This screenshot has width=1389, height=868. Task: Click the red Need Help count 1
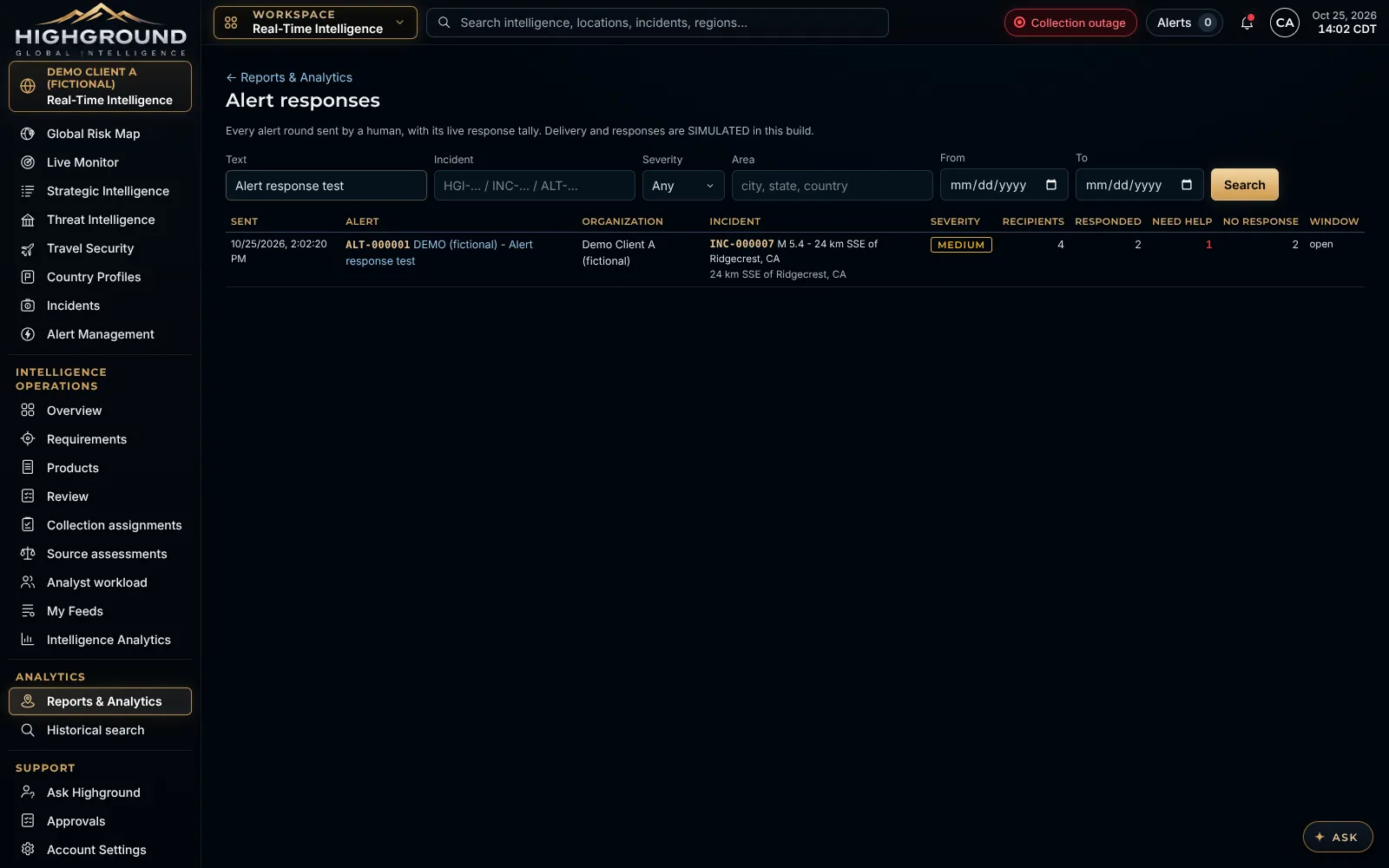point(1208,245)
